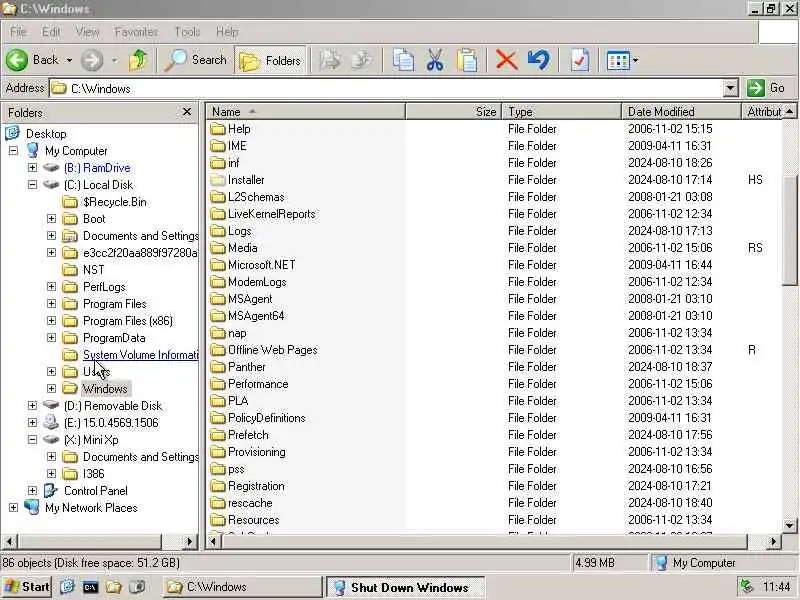Click the Move To toolbar icon
The width and height of the screenshot is (800, 600).
331,60
